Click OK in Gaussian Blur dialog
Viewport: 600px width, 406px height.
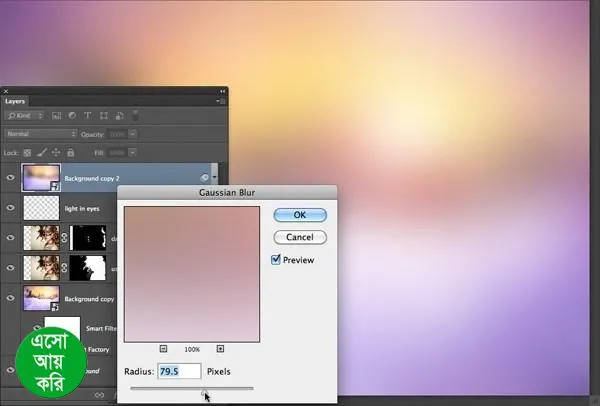pyautogui.click(x=299, y=215)
